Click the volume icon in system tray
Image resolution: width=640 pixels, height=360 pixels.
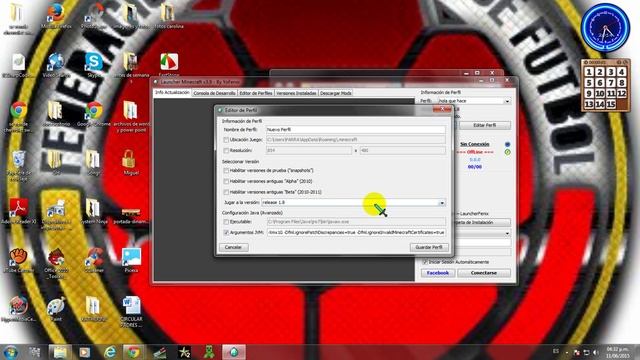coord(596,352)
